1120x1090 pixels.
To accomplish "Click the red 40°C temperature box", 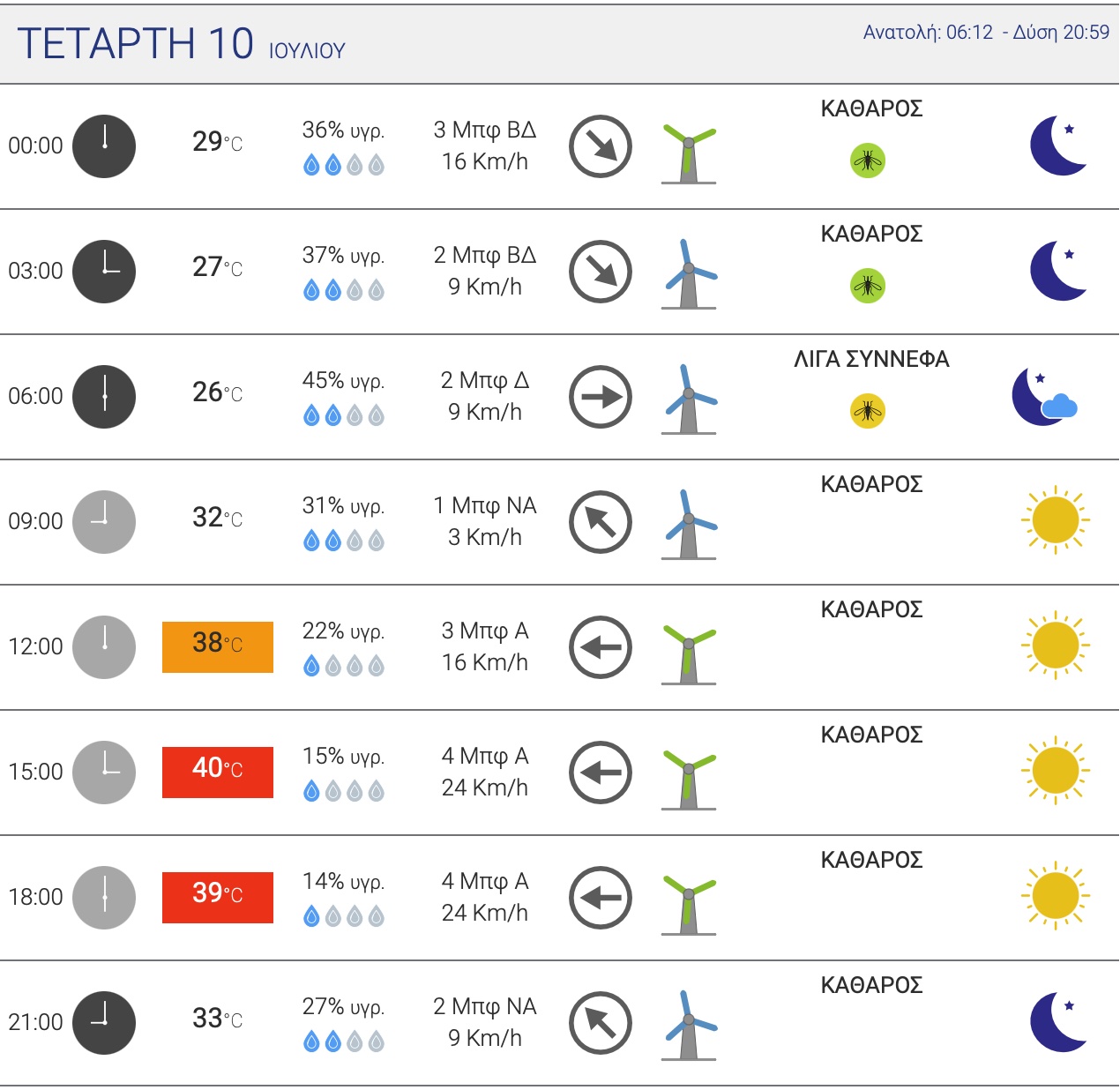I will coord(218,772).
